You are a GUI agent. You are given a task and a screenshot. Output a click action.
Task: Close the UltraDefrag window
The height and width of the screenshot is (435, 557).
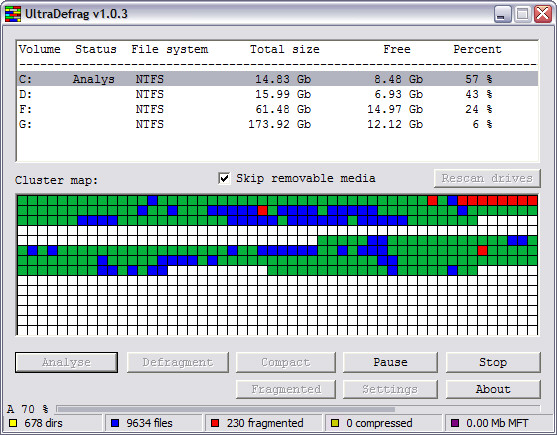[x=543, y=14]
